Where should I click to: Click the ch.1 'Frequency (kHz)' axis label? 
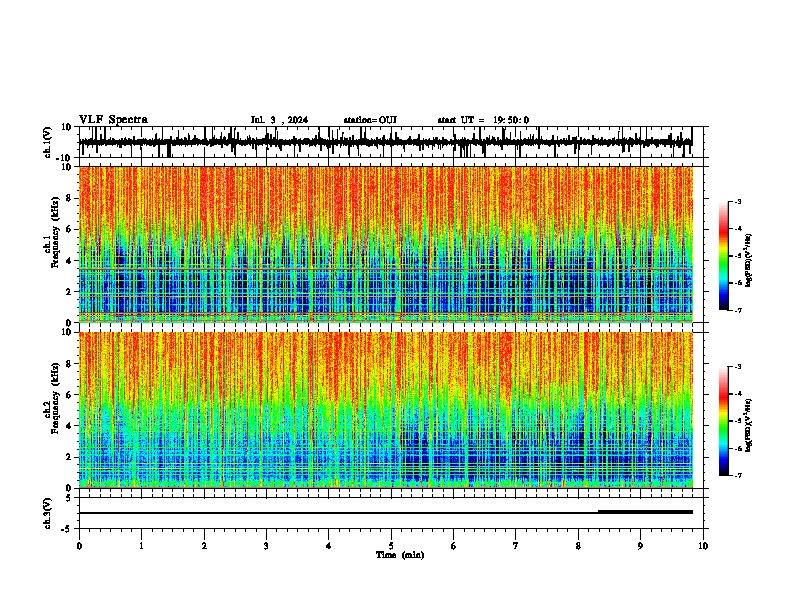point(55,232)
